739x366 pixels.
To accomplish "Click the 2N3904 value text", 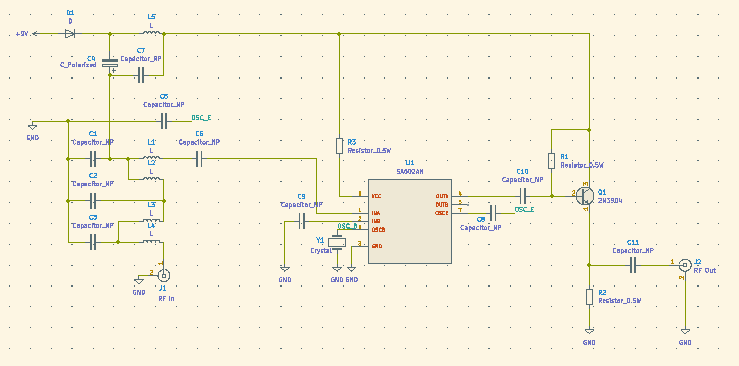I will pos(610,200).
